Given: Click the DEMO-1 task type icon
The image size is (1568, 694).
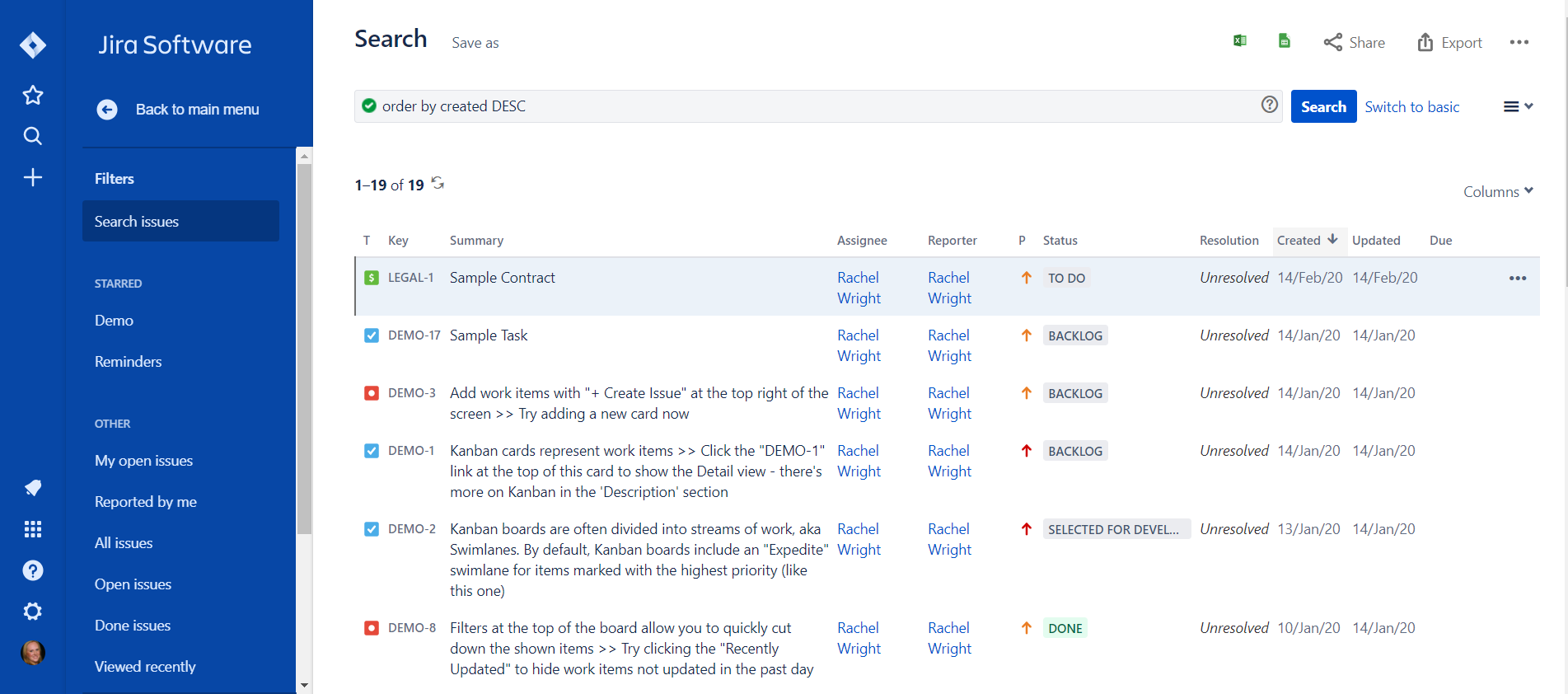Looking at the screenshot, I should coord(372,451).
